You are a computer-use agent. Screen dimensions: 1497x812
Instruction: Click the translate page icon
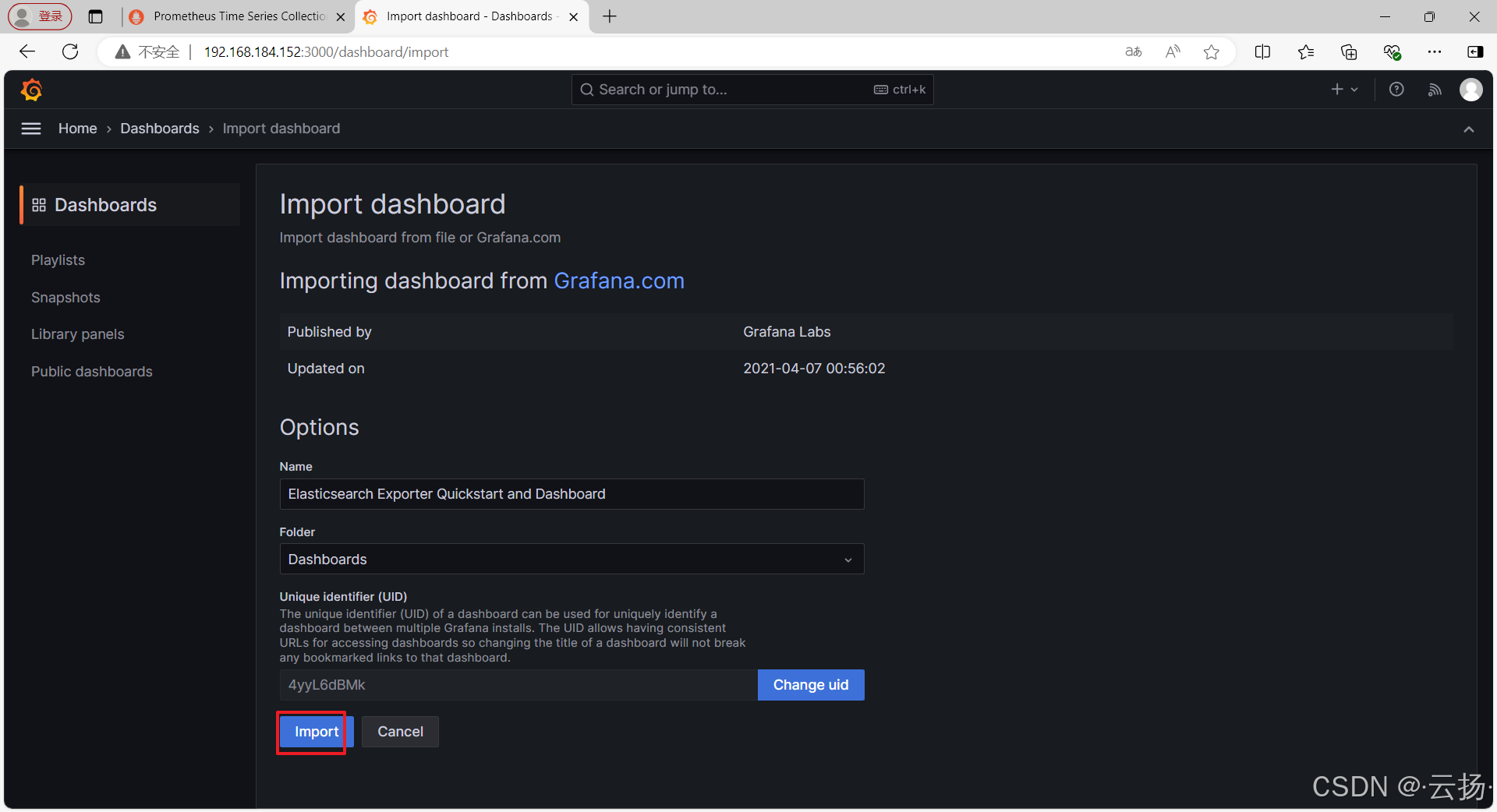coord(1134,52)
